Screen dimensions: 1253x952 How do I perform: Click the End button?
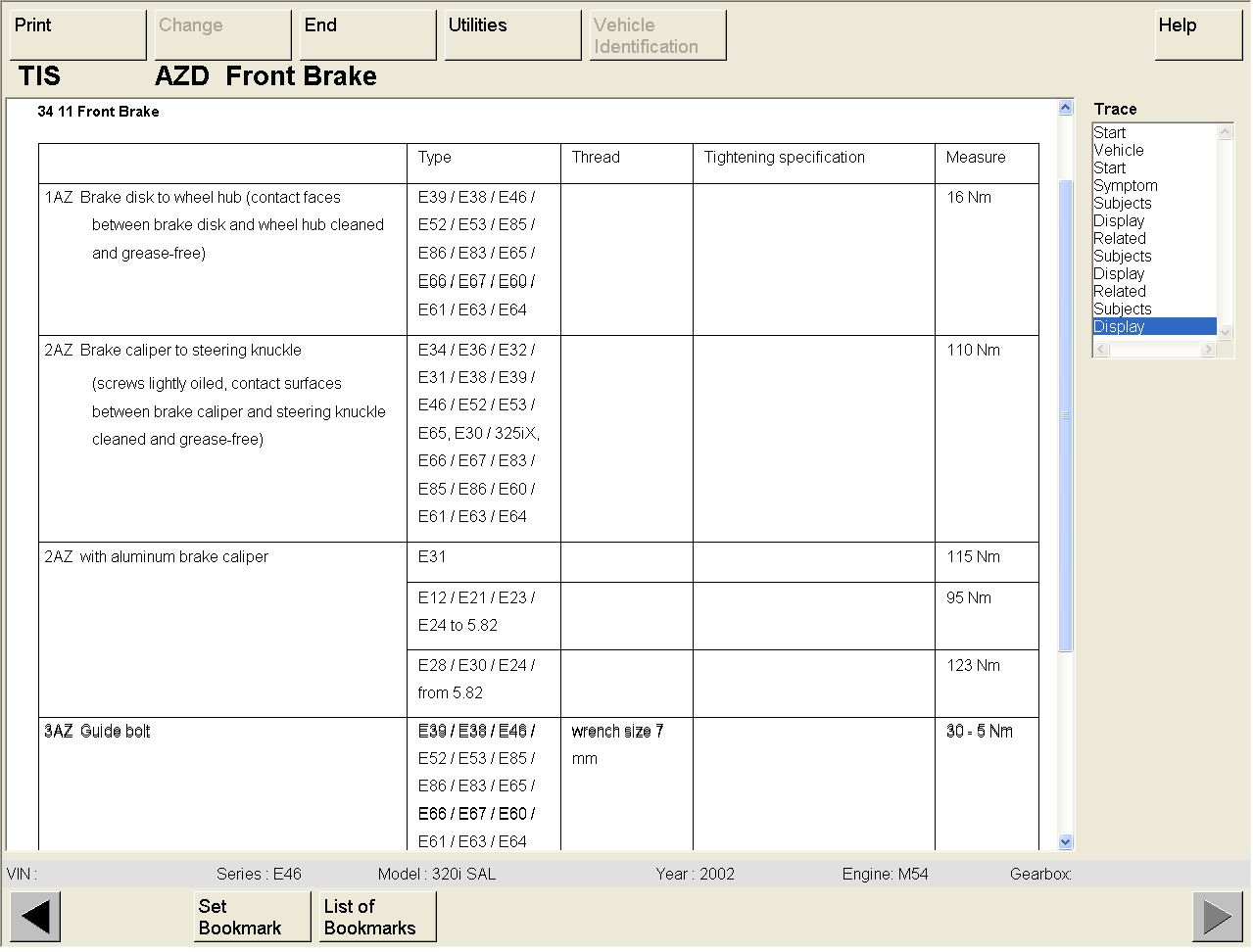368,35
